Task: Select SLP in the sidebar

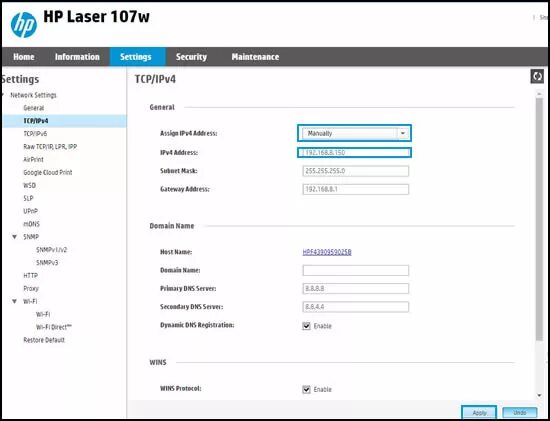Action: [28, 198]
